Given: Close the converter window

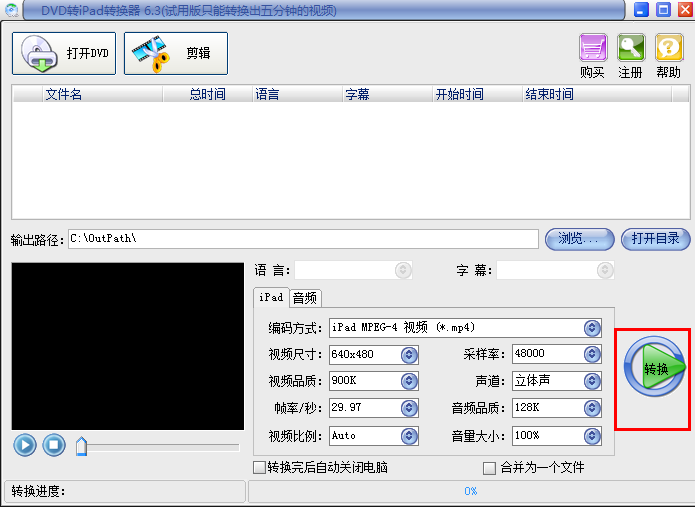Looking at the screenshot, I should click(x=685, y=9).
